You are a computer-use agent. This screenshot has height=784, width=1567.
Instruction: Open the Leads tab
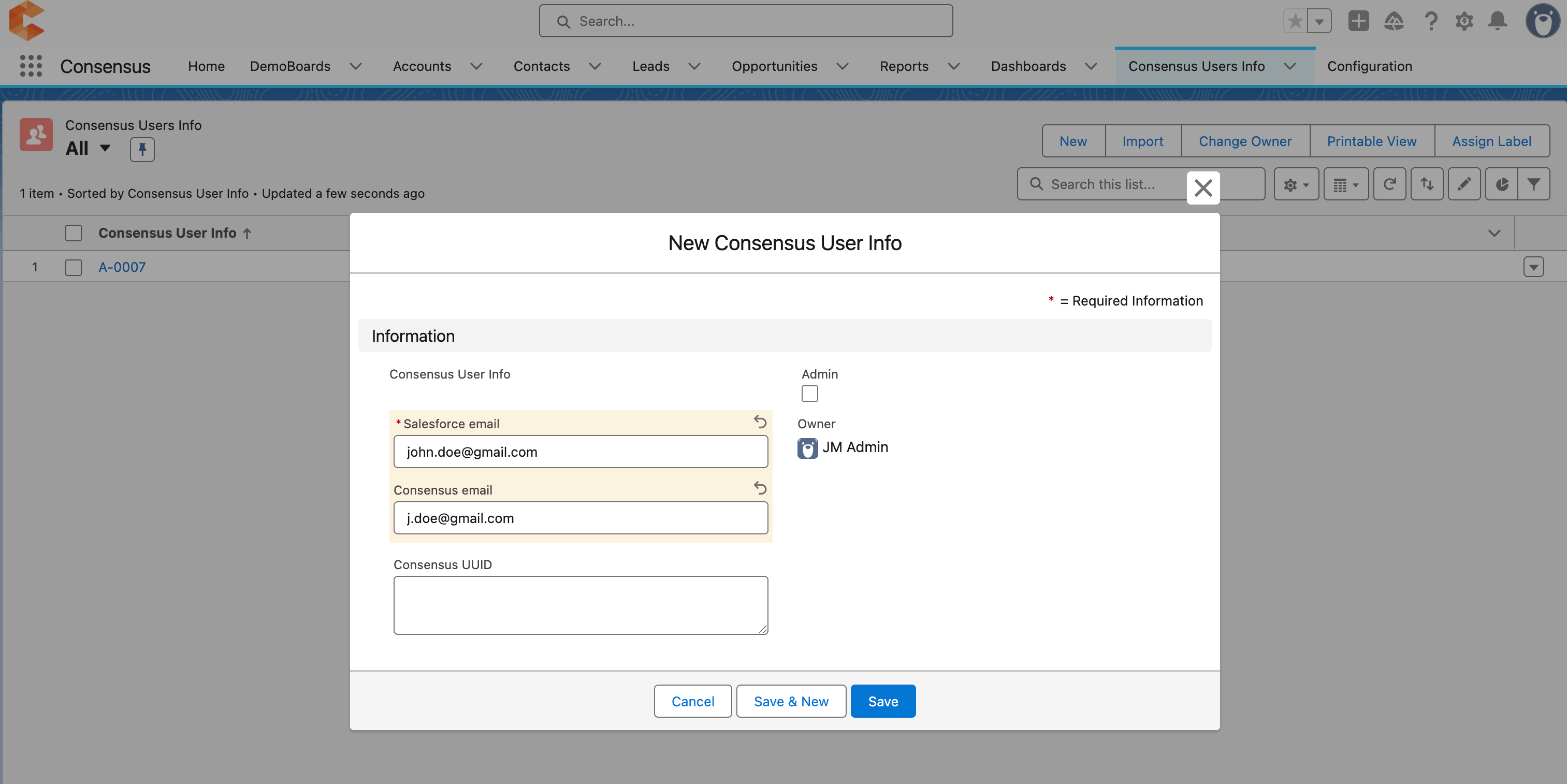point(651,66)
